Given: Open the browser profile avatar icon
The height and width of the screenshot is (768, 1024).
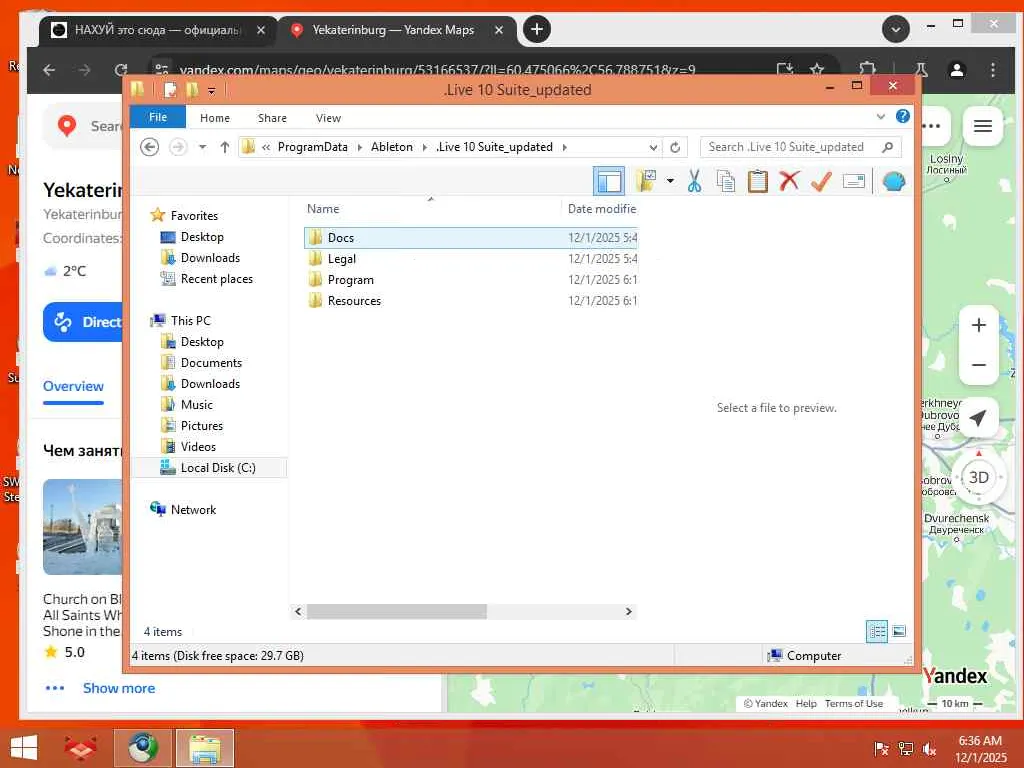Looking at the screenshot, I should [x=957, y=70].
